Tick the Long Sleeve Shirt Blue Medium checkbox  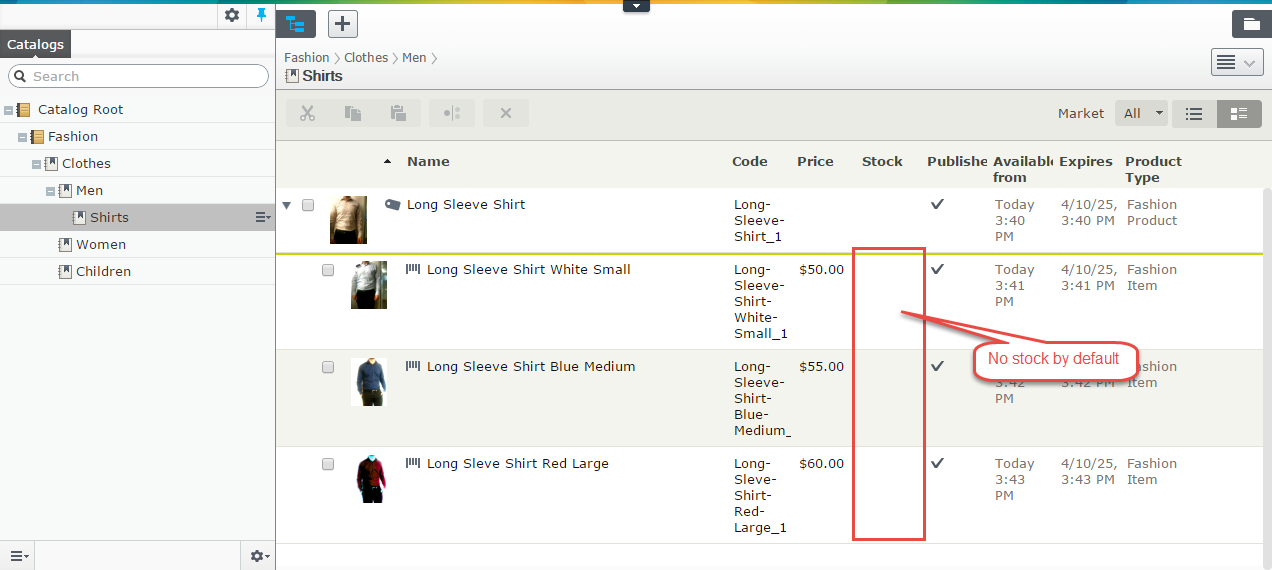coord(328,367)
